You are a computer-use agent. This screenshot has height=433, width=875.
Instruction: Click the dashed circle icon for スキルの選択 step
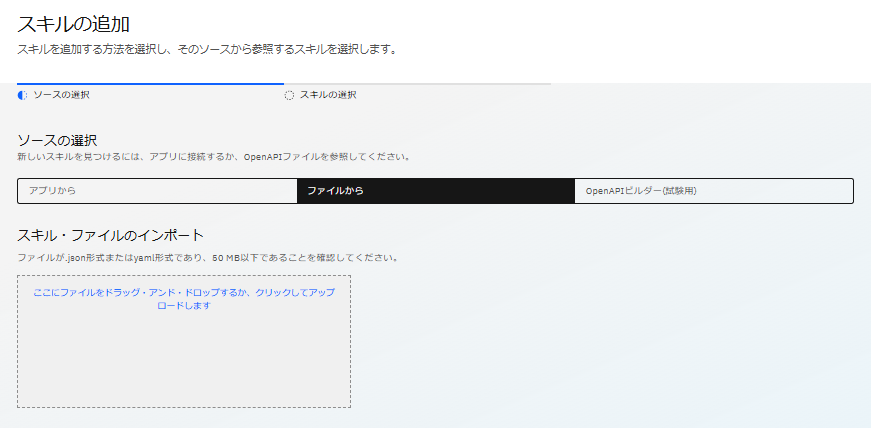289,95
